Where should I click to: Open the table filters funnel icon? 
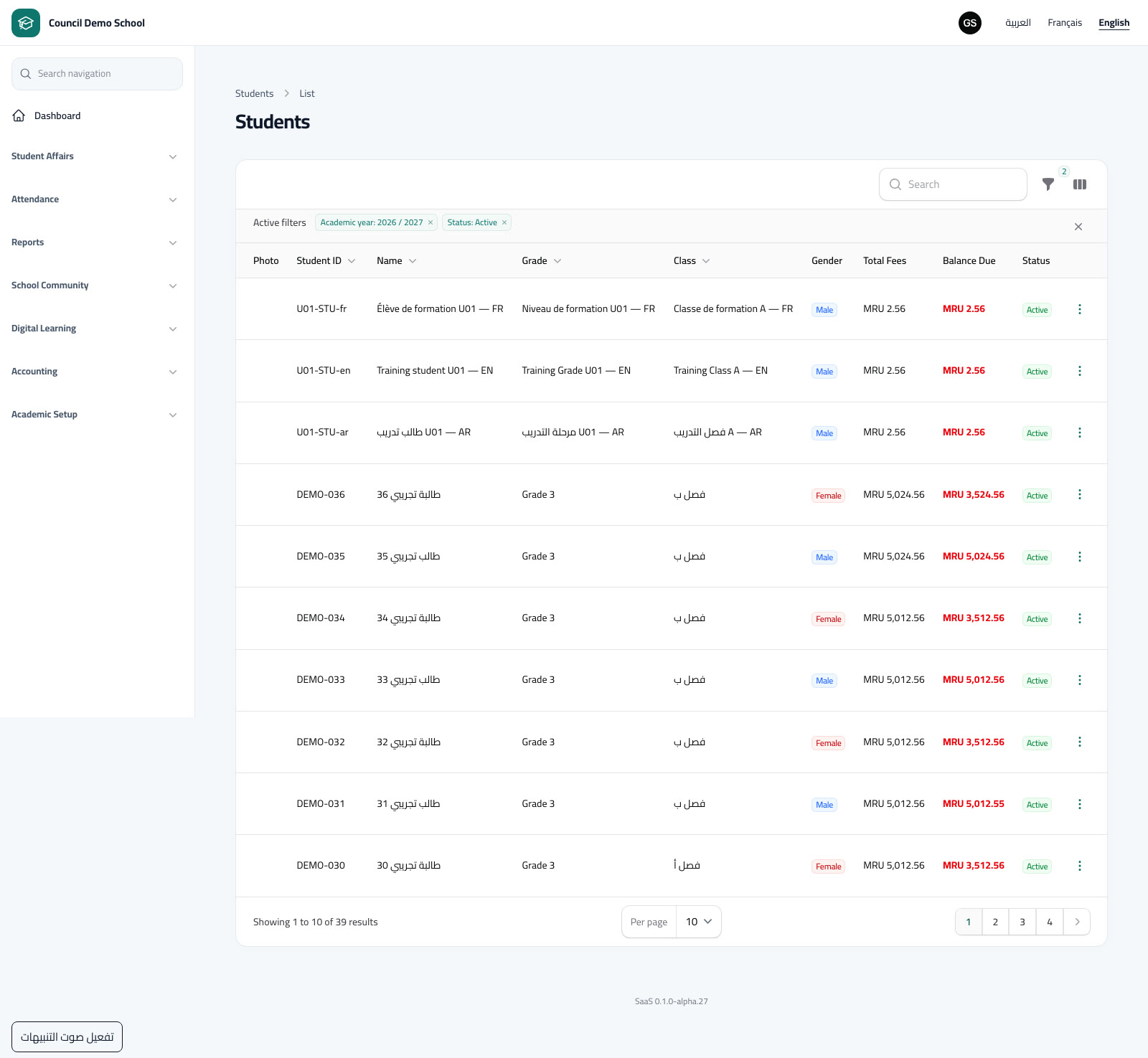click(1048, 184)
